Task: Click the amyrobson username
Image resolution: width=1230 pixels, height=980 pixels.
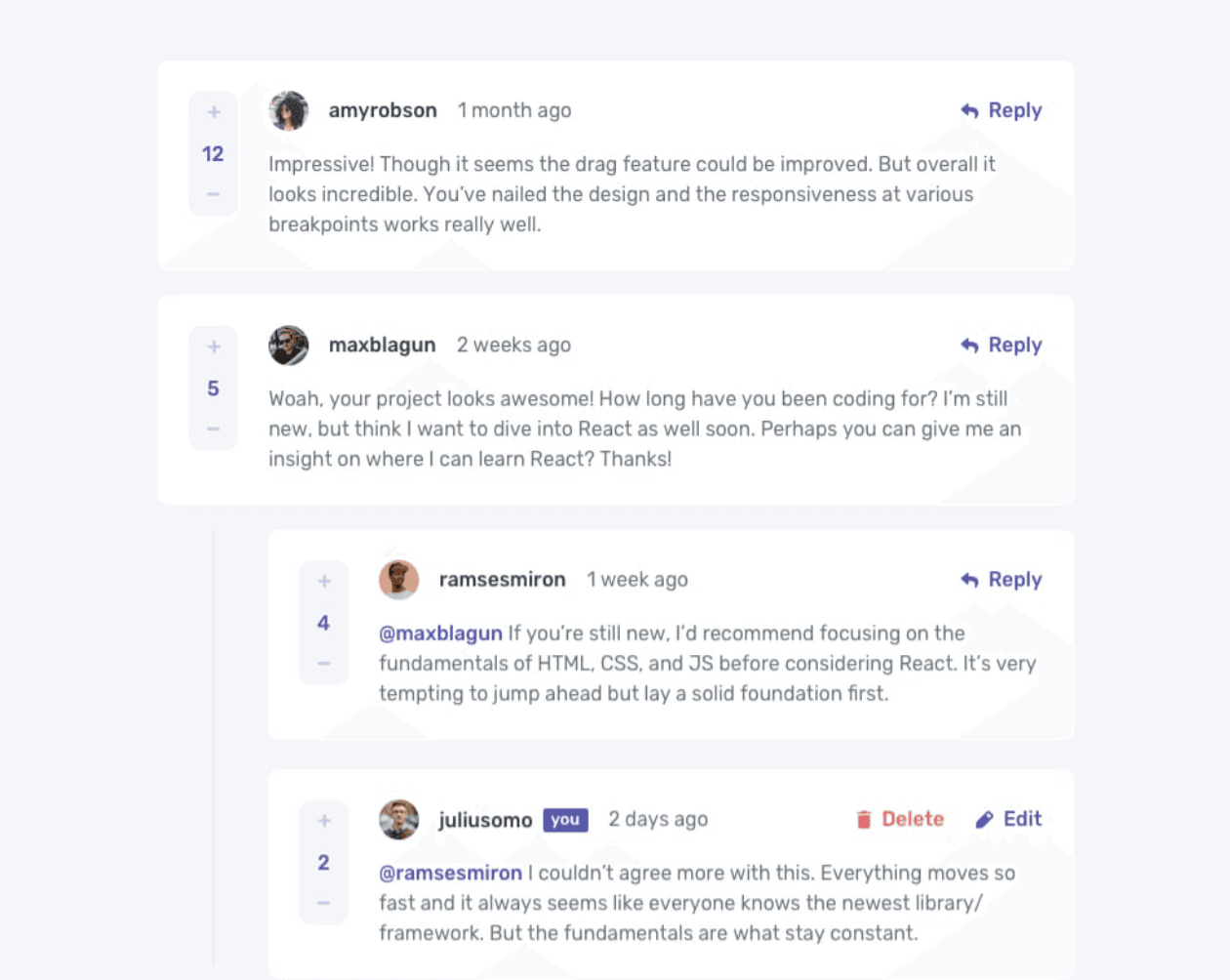Action: tap(383, 110)
